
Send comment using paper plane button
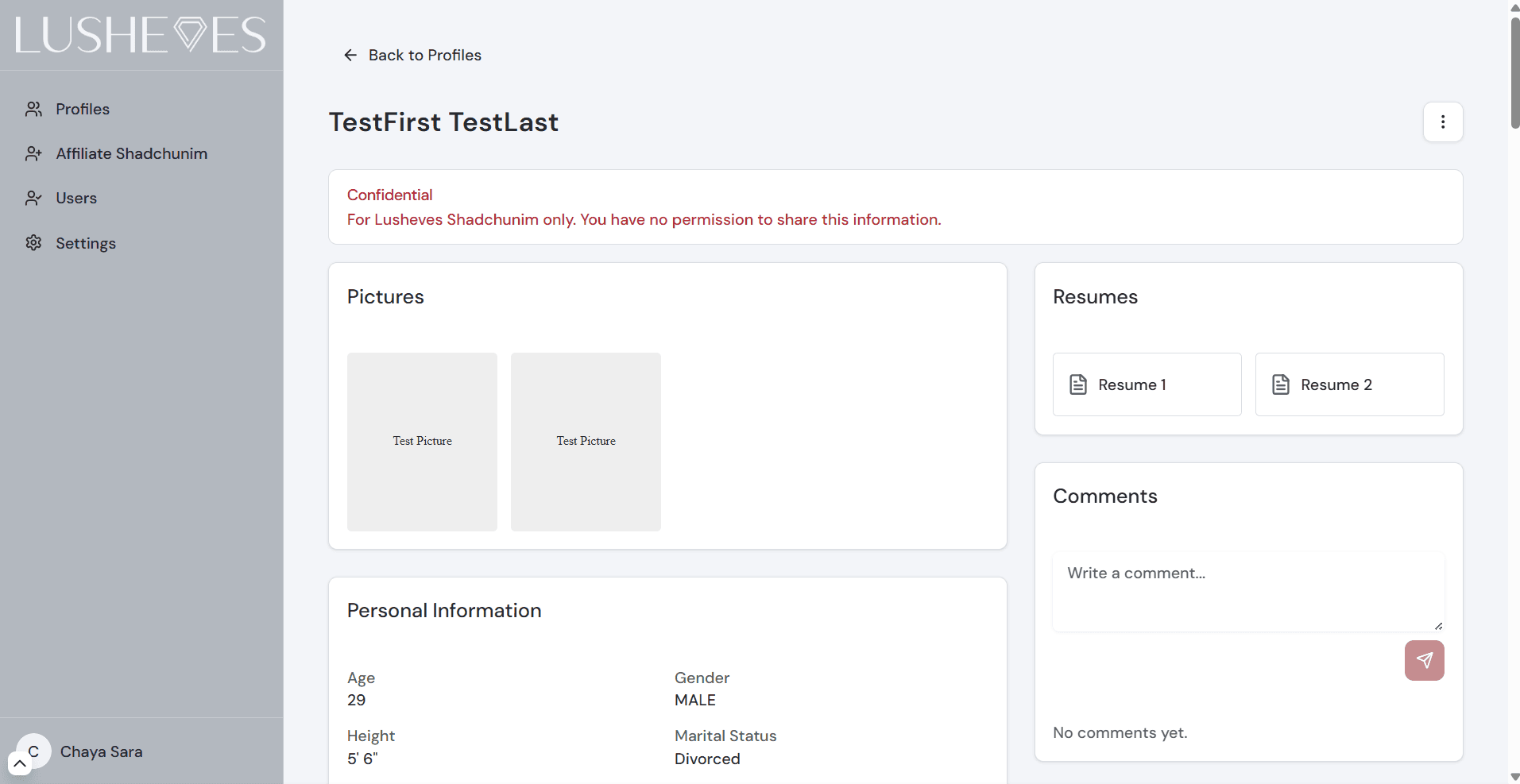(x=1424, y=661)
